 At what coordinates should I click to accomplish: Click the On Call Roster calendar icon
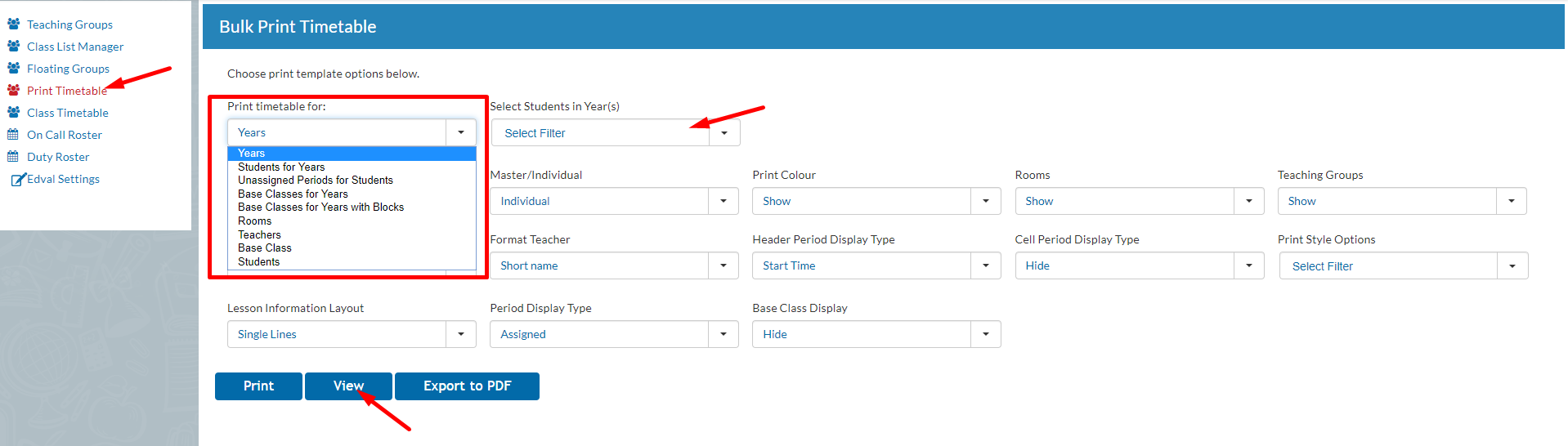(x=13, y=134)
